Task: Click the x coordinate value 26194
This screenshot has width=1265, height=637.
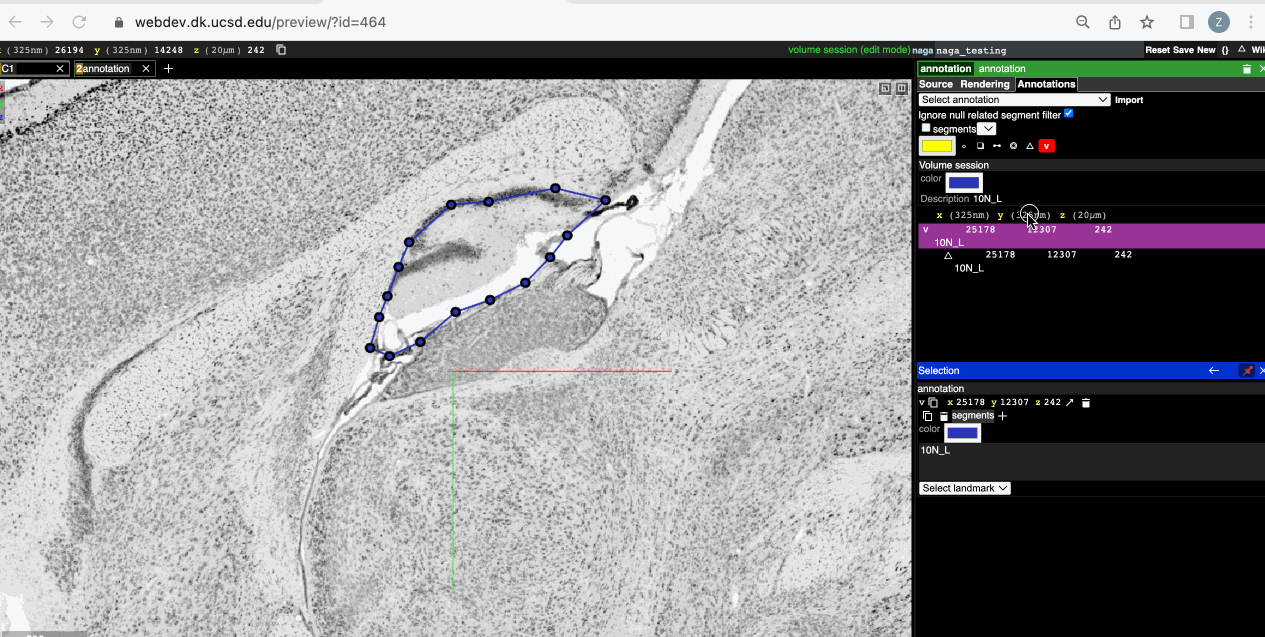Action: point(68,50)
